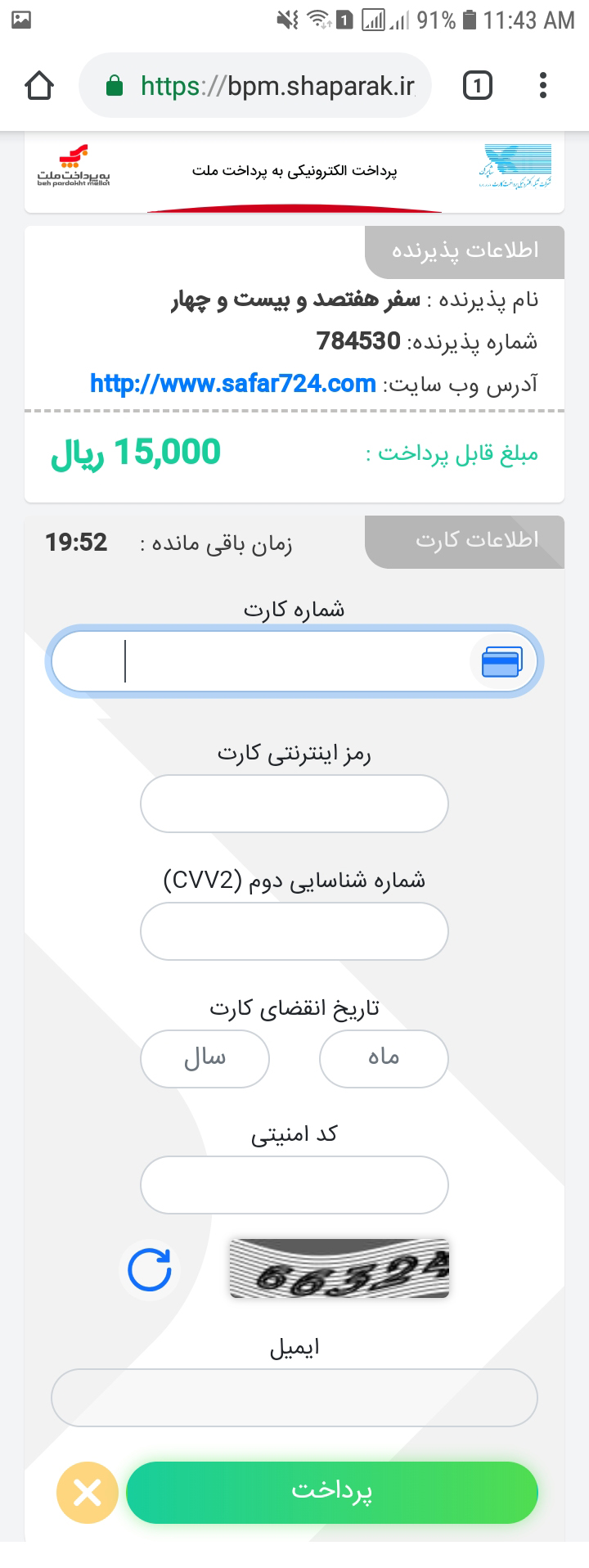
Task: Click the security code (کد امنیتی) field
Action: pos(294,1185)
